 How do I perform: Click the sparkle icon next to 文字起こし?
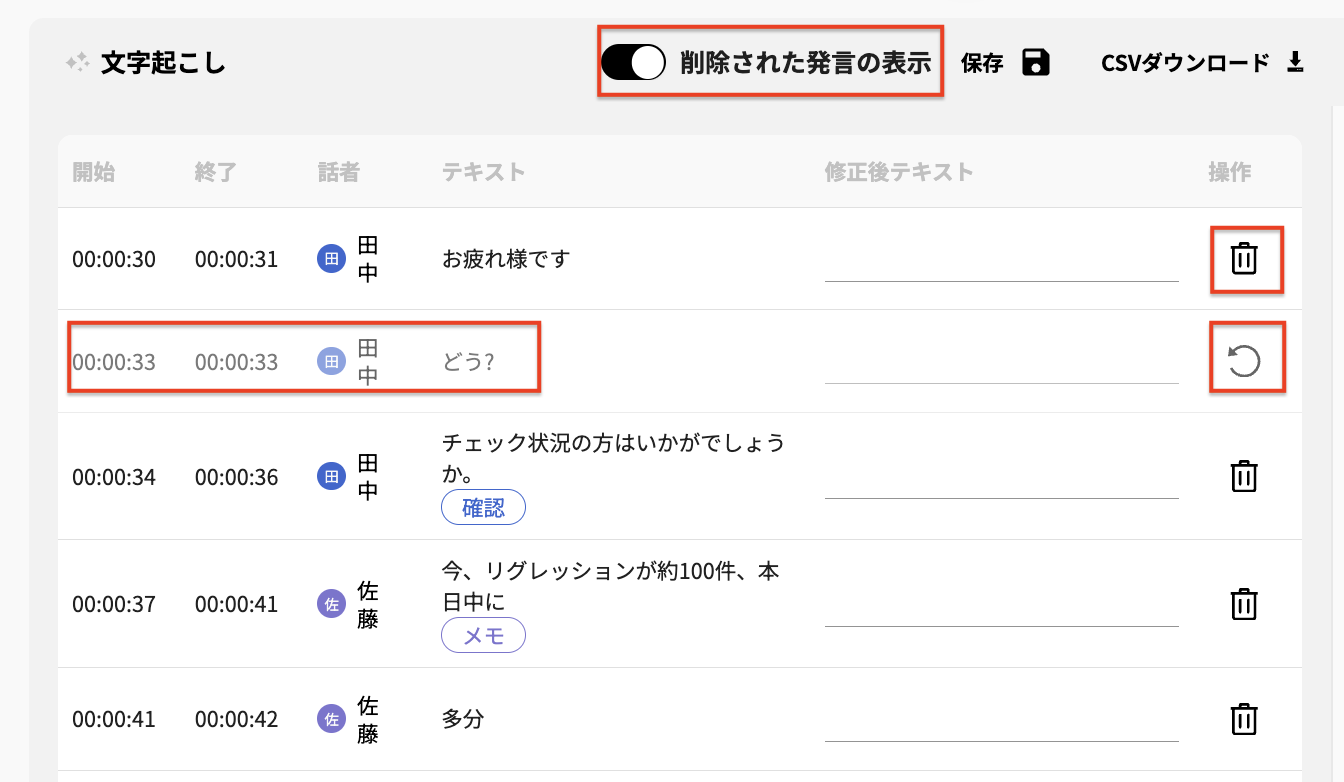[78, 62]
